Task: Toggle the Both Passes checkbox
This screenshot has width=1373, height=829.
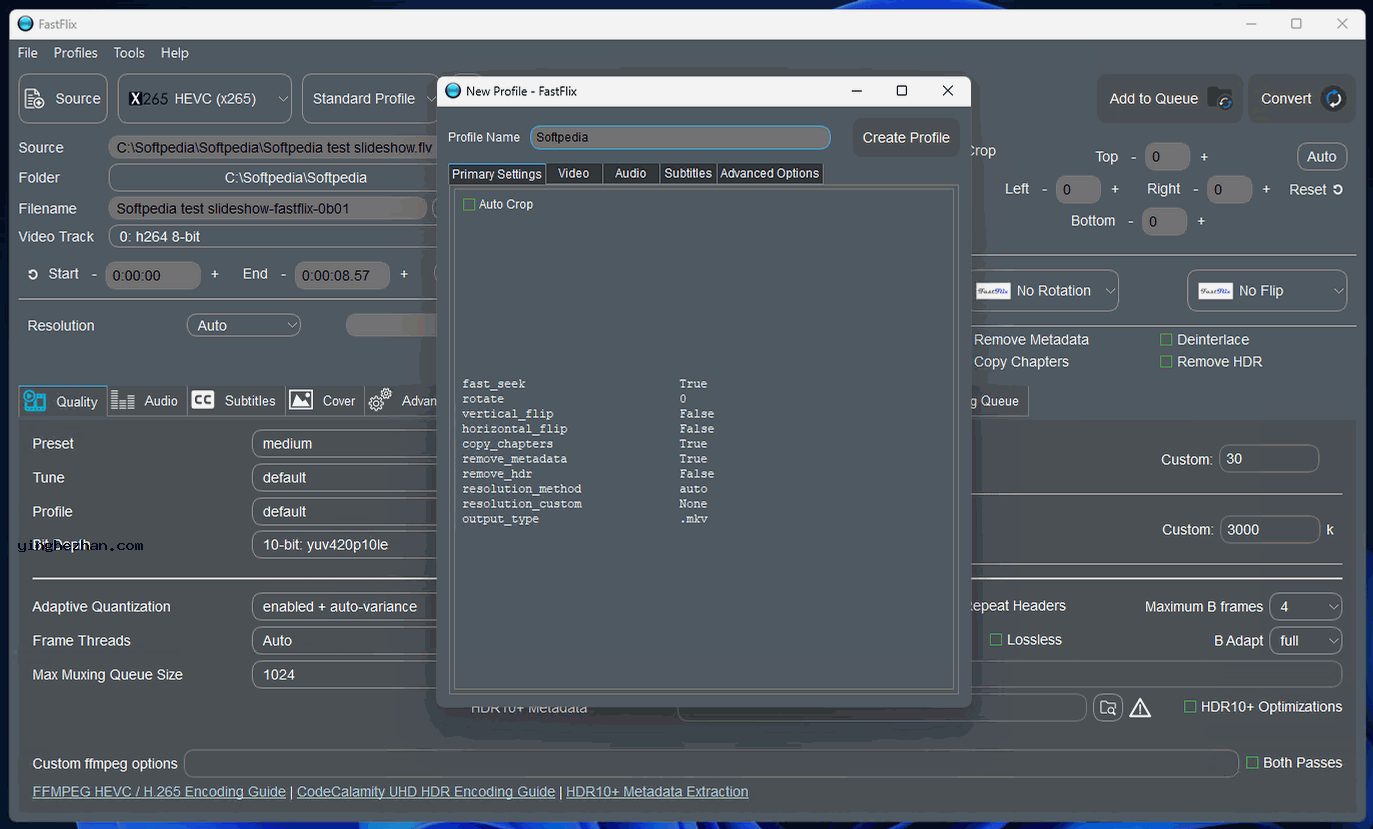Action: pyautogui.click(x=1252, y=763)
